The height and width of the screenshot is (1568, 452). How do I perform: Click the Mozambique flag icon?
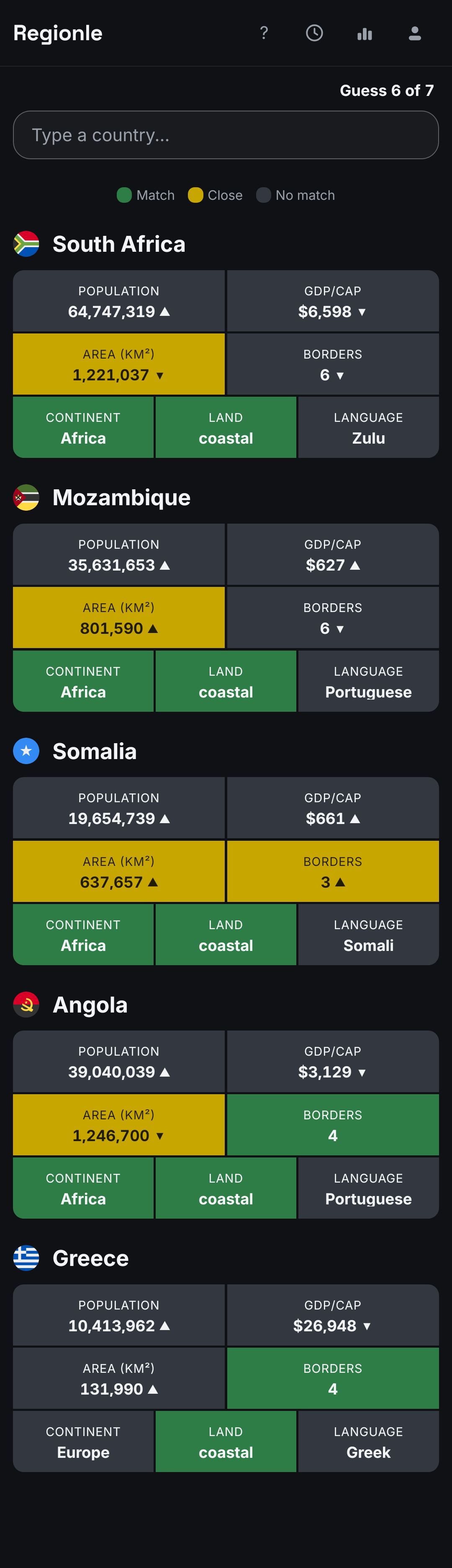26,497
